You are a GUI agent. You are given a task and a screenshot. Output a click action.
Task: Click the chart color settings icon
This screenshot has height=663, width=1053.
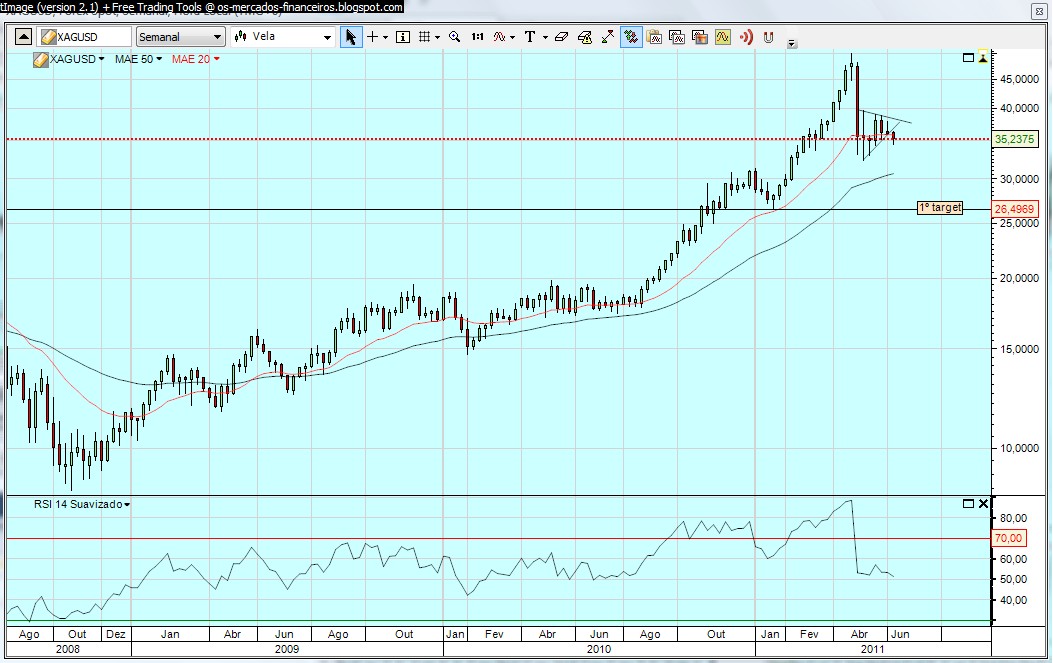pyautogui.click(x=700, y=37)
